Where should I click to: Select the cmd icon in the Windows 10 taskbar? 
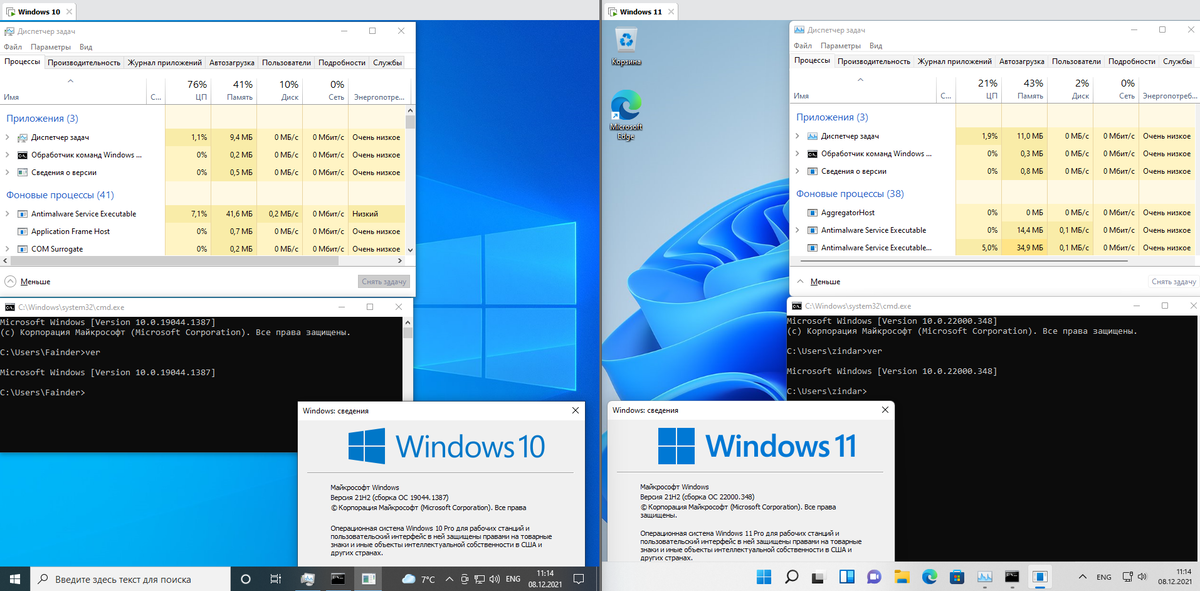pos(338,578)
